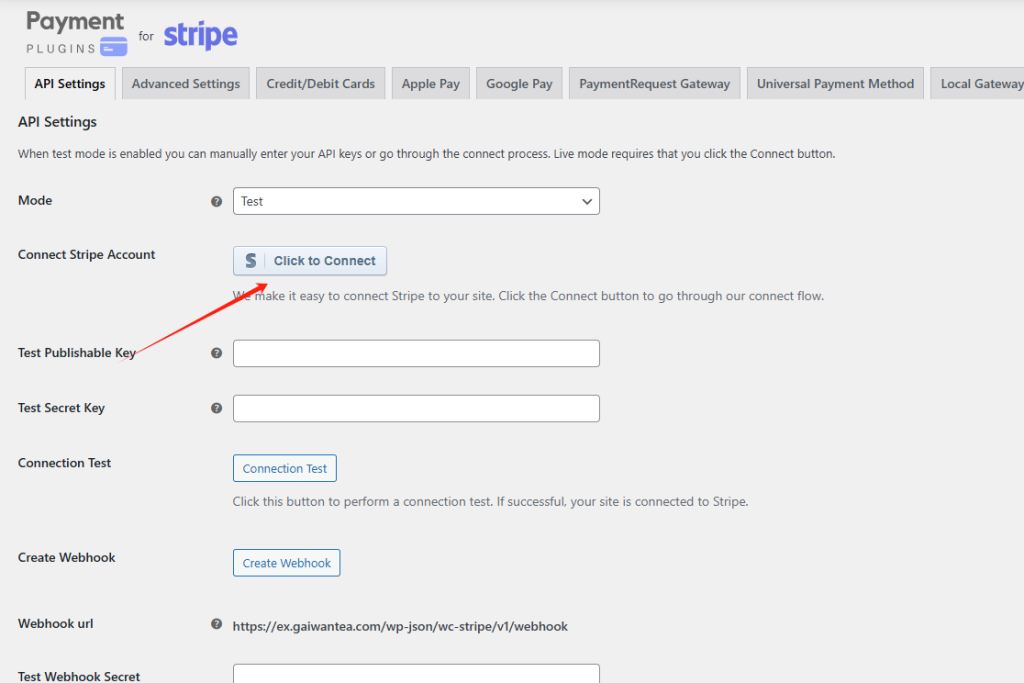Click into the Test Secret Key field
This screenshot has height=683, width=1024.
(416, 408)
